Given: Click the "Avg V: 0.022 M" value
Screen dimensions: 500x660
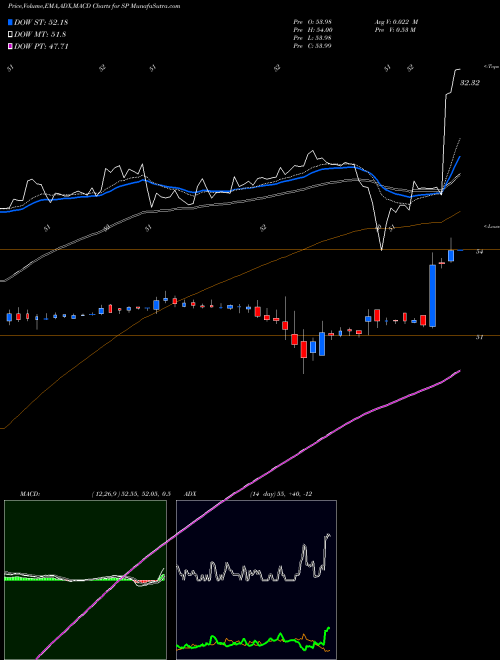Looking at the screenshot, I should 396,22.
